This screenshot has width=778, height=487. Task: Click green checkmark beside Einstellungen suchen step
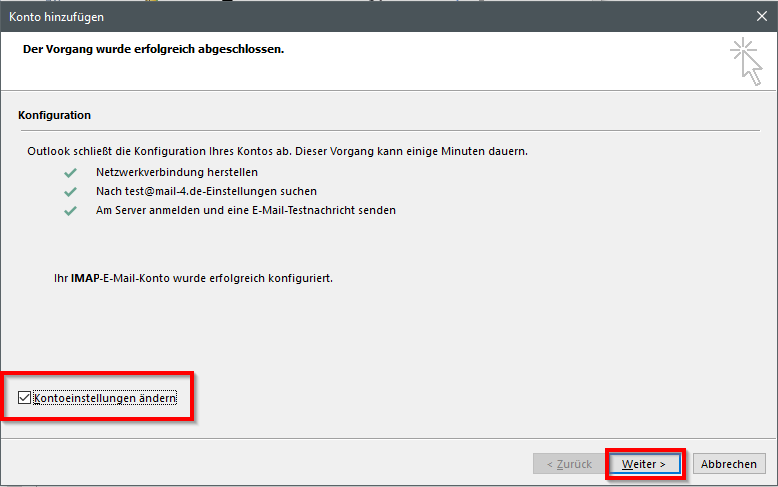(x=69, y=191)
